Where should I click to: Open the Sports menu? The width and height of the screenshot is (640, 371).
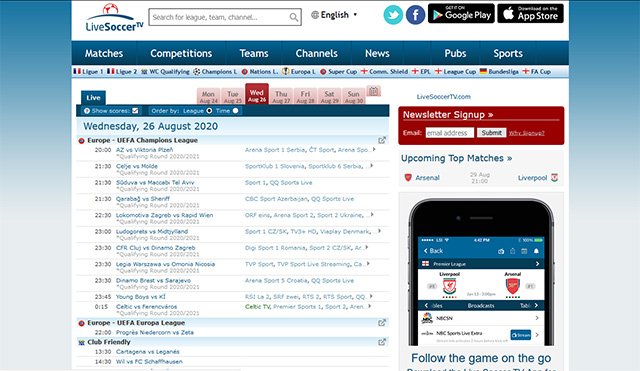[508, 53]
